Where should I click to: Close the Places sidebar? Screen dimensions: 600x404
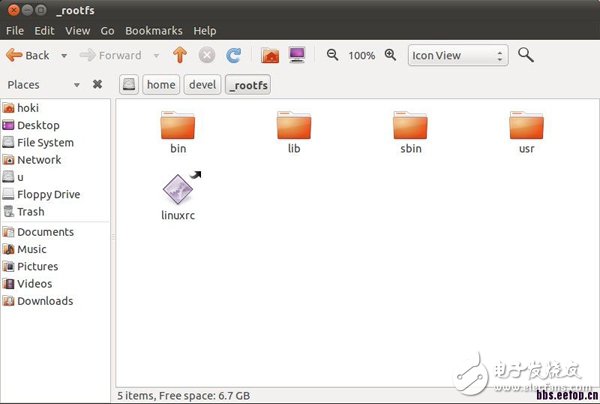click(x=98, y=84)
